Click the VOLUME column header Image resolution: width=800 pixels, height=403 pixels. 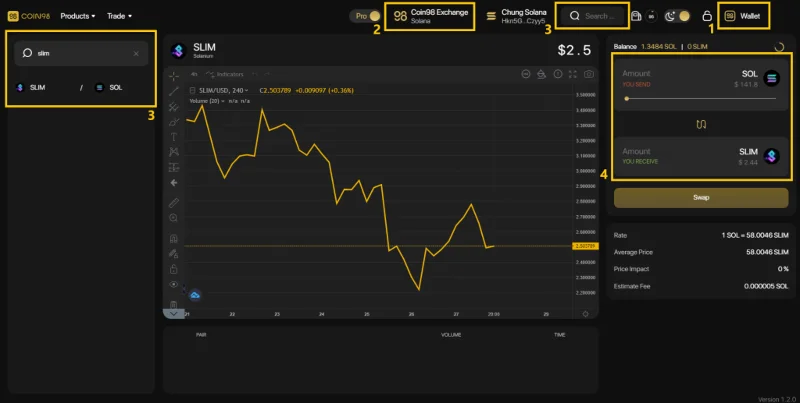click(451, 335)
